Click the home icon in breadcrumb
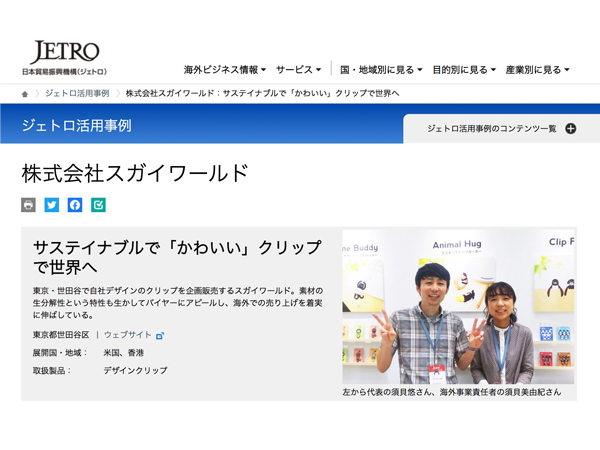The width and height of the screenshot is (600, 450). click(25, 93)
